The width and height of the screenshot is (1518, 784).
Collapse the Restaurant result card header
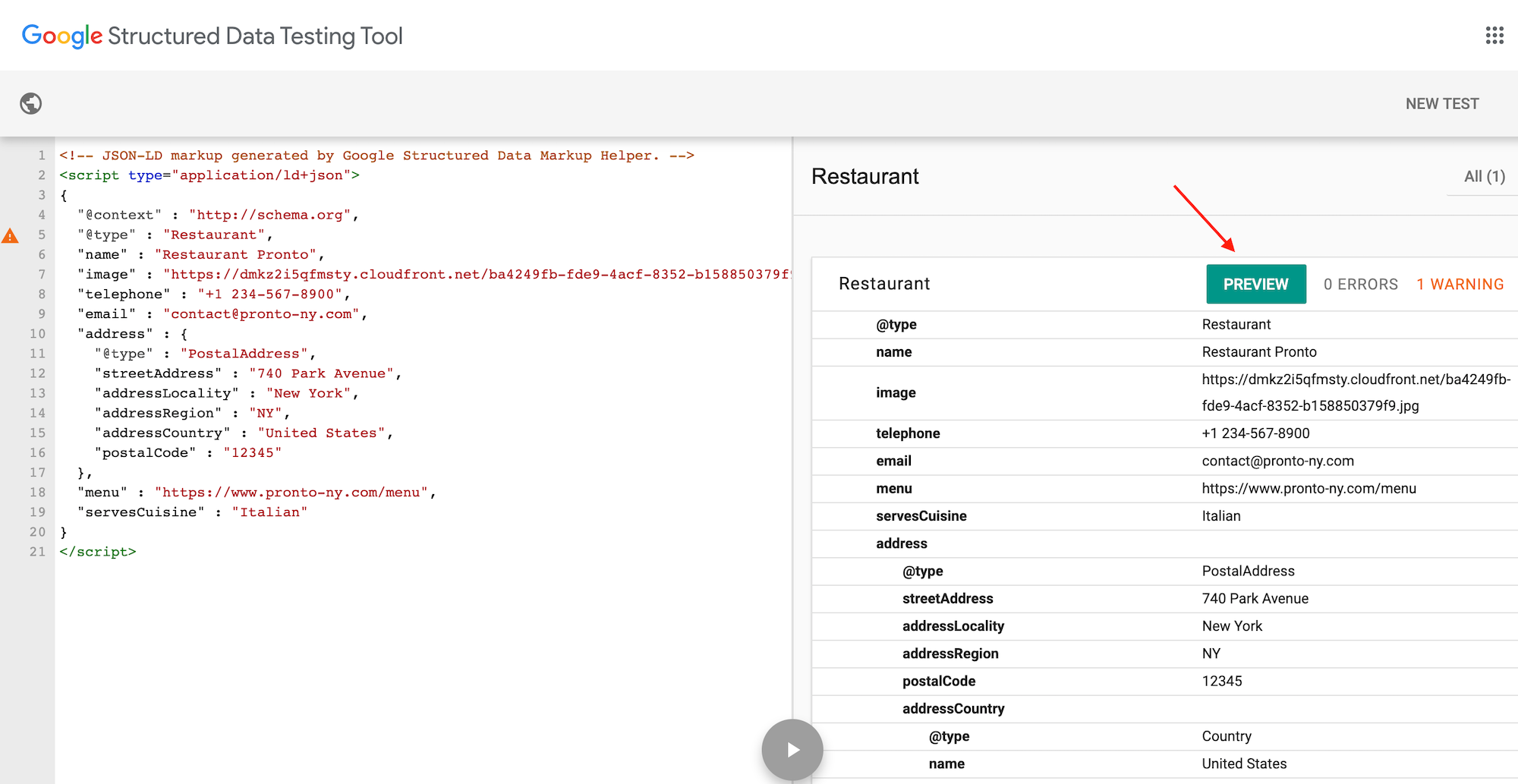click(884, 284)
